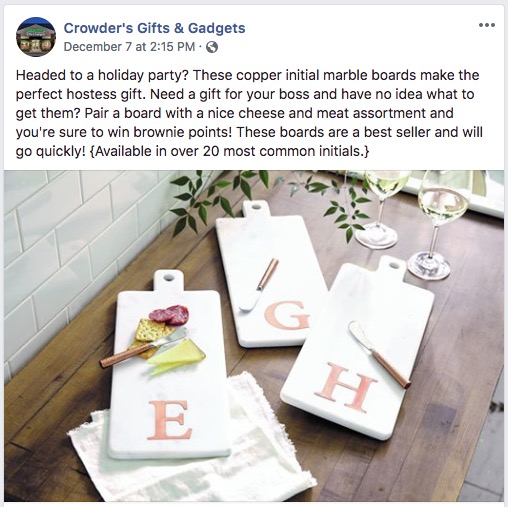Click the yellow cheese wedge in the photo
The image size is (508, 507).
176,356
